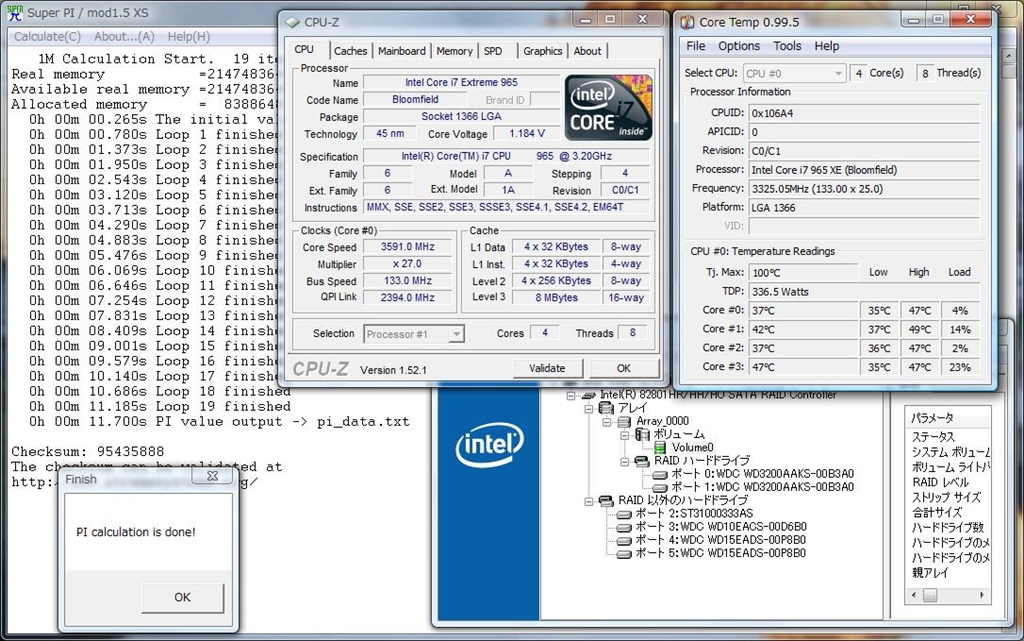Click drive icon for ポート 4 WD15EADS

coord(624,540)
